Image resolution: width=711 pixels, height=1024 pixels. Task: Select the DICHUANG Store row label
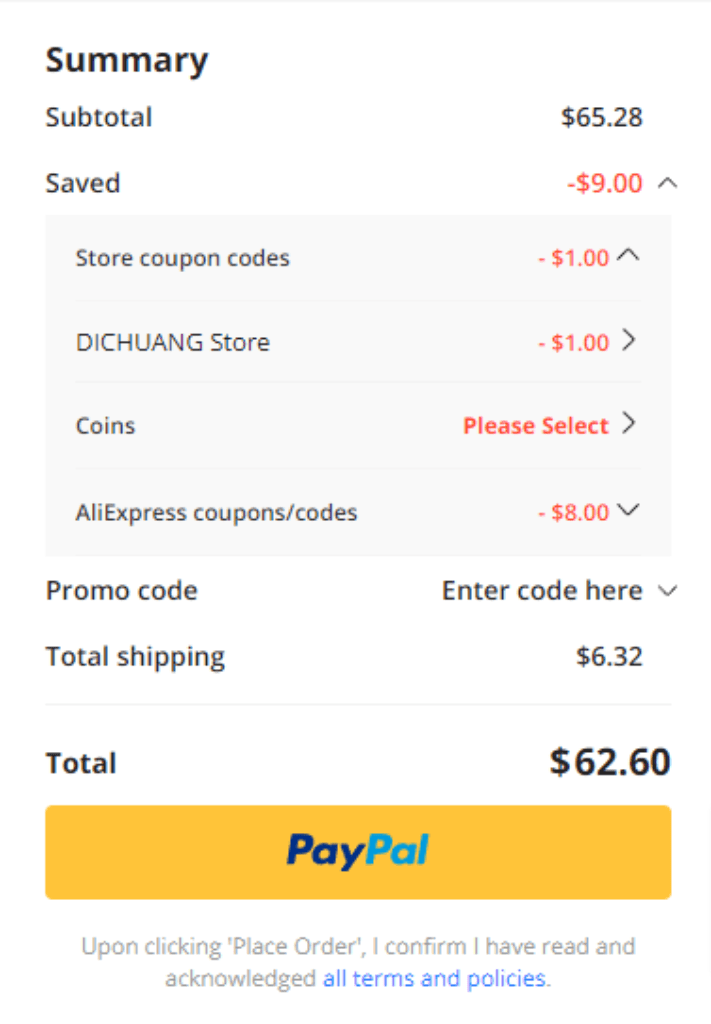coord(173,342)
